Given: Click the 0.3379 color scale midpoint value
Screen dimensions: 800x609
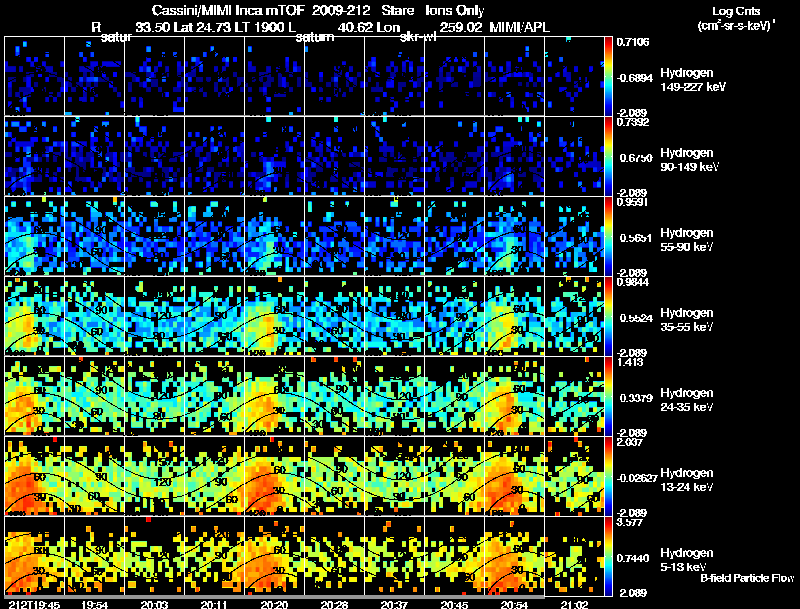Looking at the screenshot, I should (x=636, y=398).
